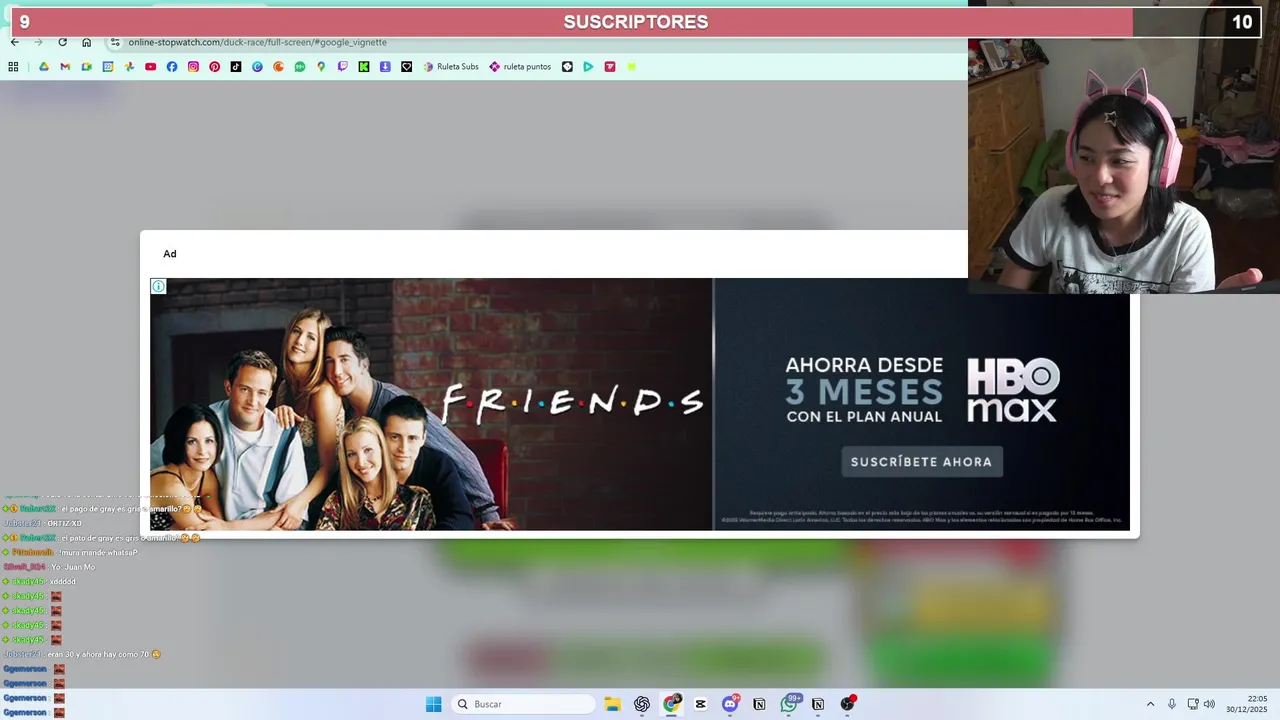The height and width of the screenshot is (720, 1280).
Task: Open CapCut from the taskbar
Action: click(700, 704)
